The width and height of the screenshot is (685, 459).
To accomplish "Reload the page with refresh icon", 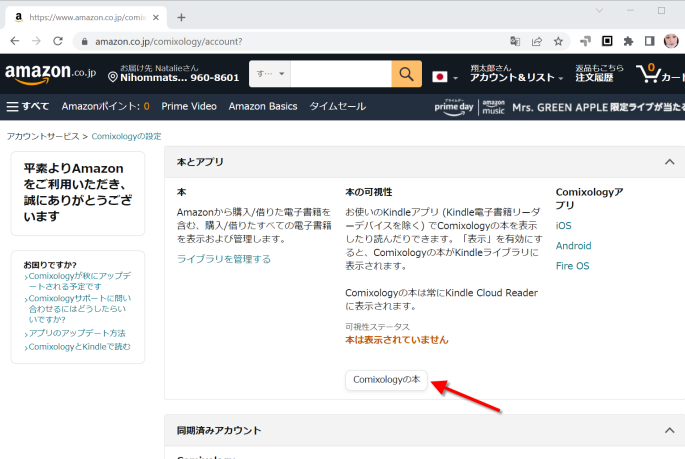I will point(58,41).
